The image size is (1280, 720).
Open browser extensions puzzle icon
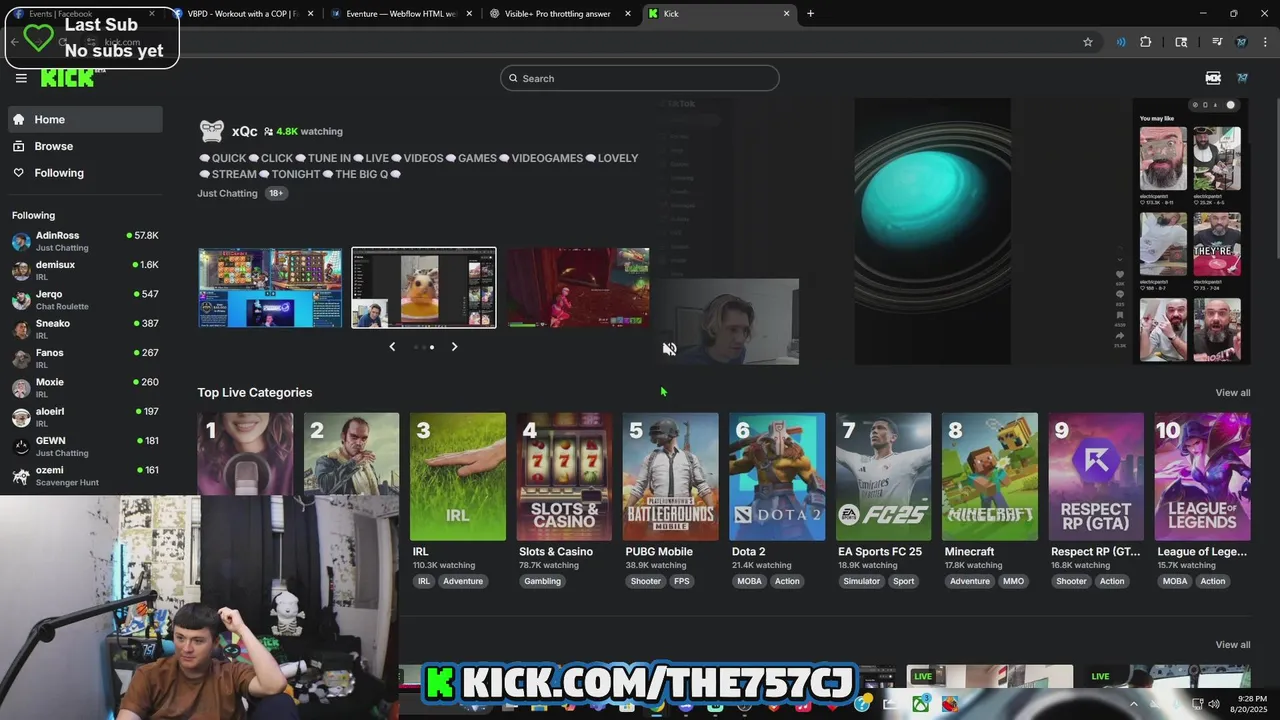1146,42
